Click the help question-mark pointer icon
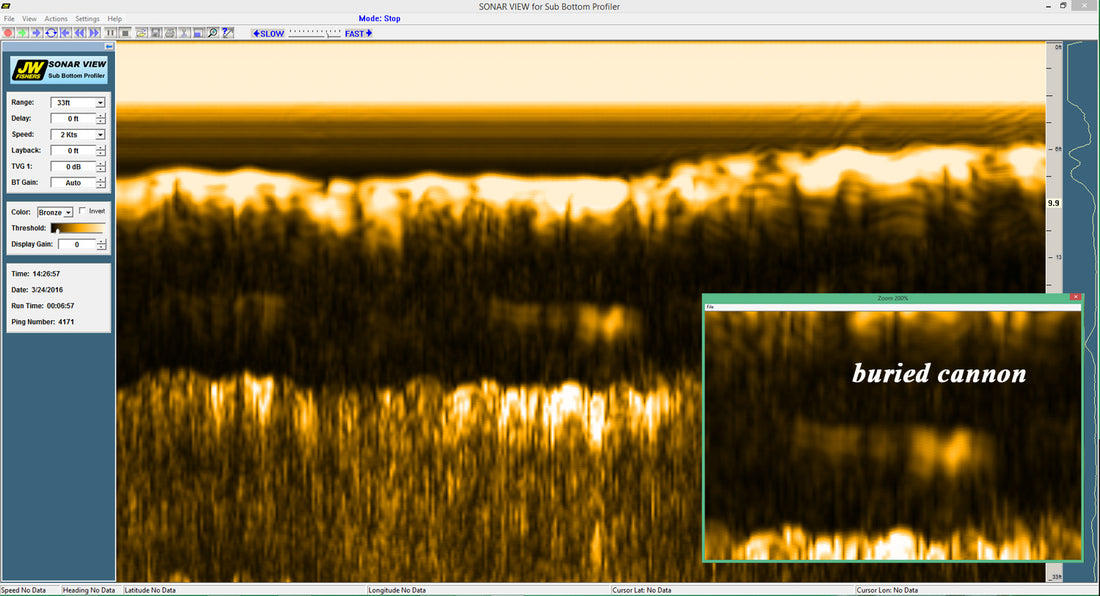1100x596 pixels. tap(228, 33)
